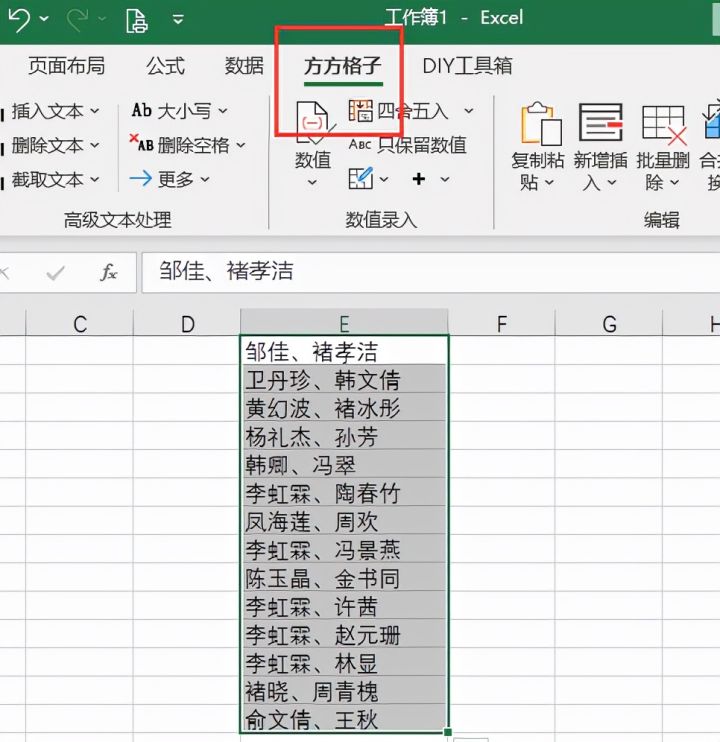This screenshot has height=742, width=720.
Task: Expand the 四舍五入 dropdown arrow
Action: [x=469, y=111]
